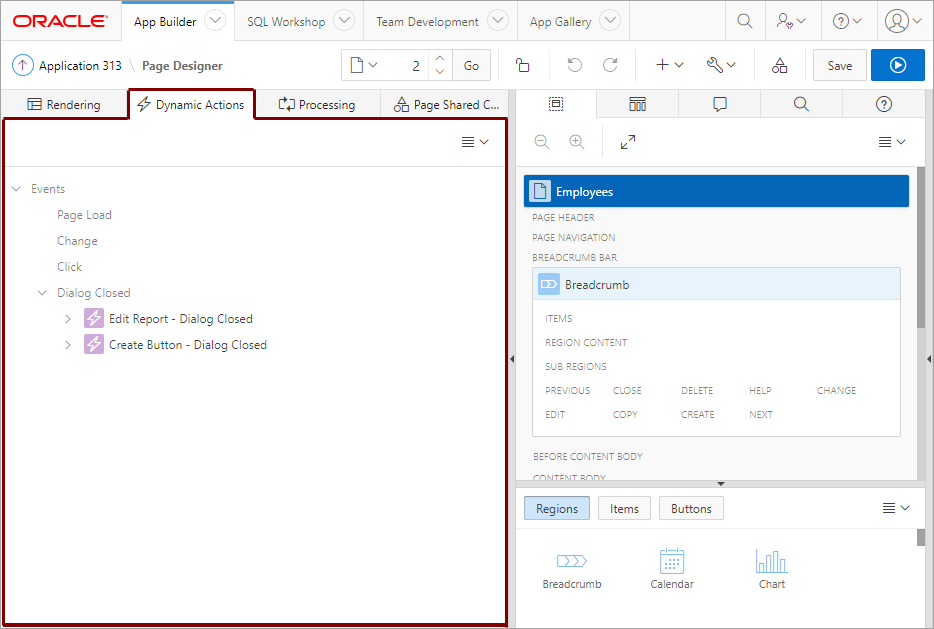Open the Messages tab icon
This screenshot has height=629, width=934.
point(720,104)
